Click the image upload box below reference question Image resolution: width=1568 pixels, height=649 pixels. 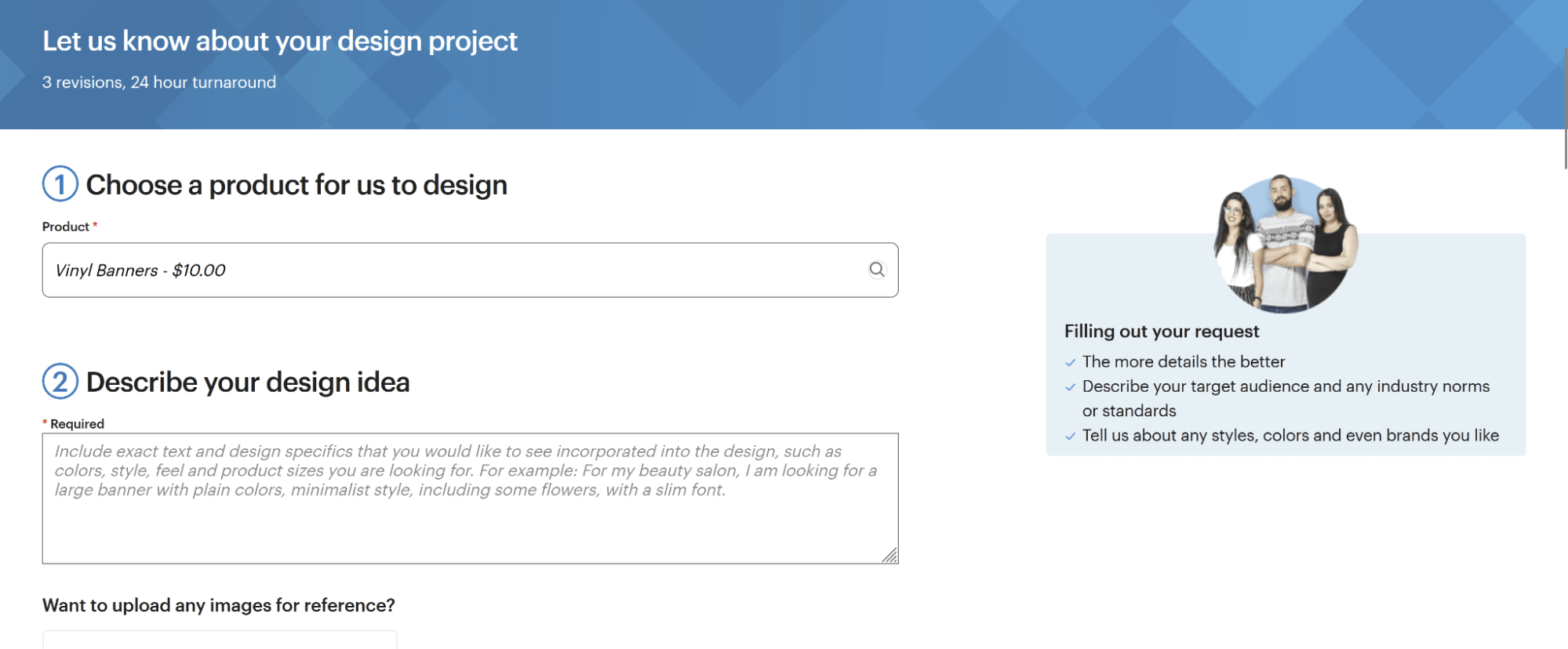point(220,640)
